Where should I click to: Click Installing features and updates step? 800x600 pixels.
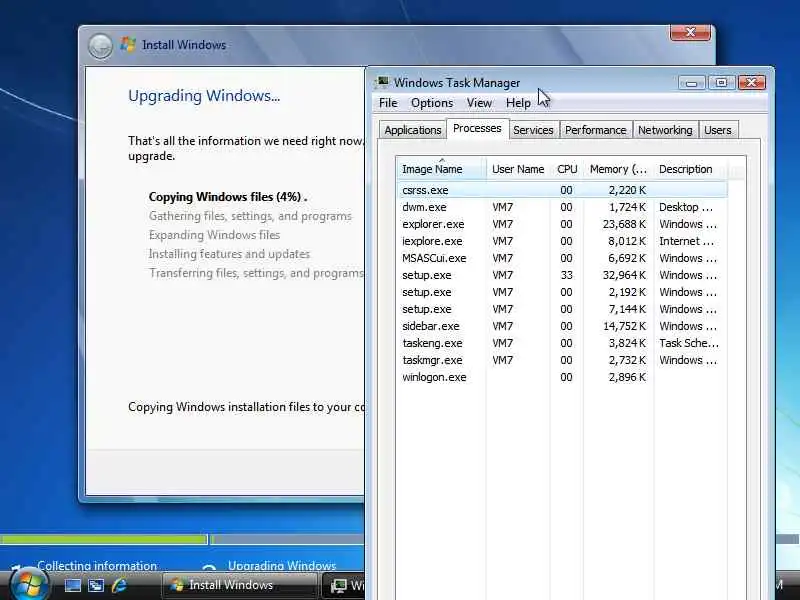point(229,254)
